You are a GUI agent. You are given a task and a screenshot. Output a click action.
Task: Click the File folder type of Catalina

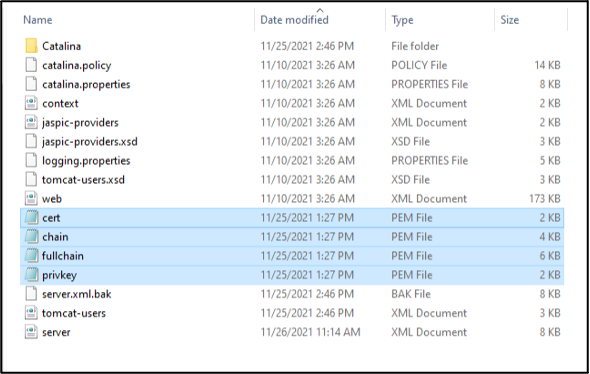(x=415, y=46)
